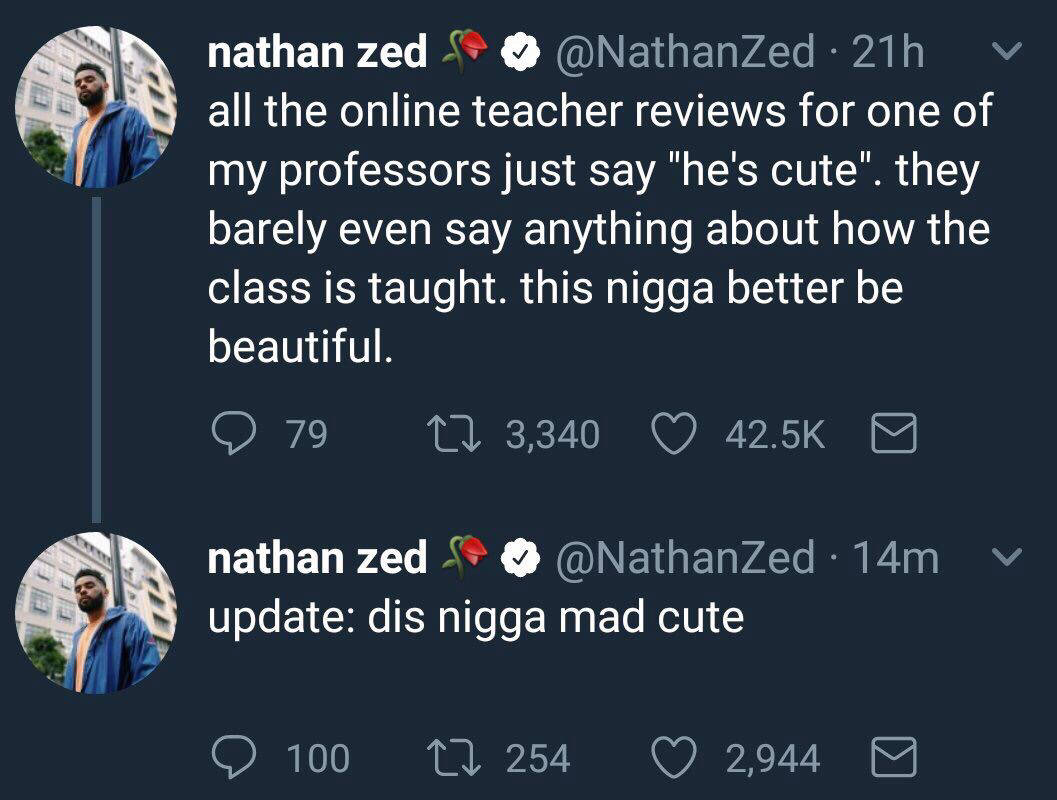Like the tweet with 42.5K likes
Screen dimensions: 1057x800
673,434
